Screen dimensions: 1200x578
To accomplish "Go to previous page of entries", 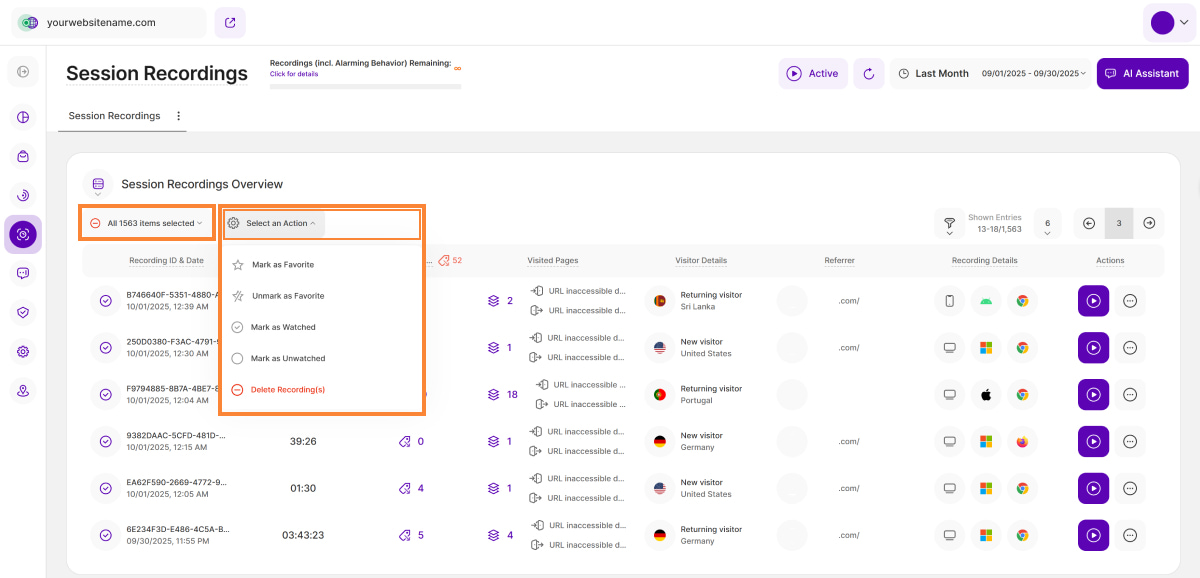I will coord(1089,223).
